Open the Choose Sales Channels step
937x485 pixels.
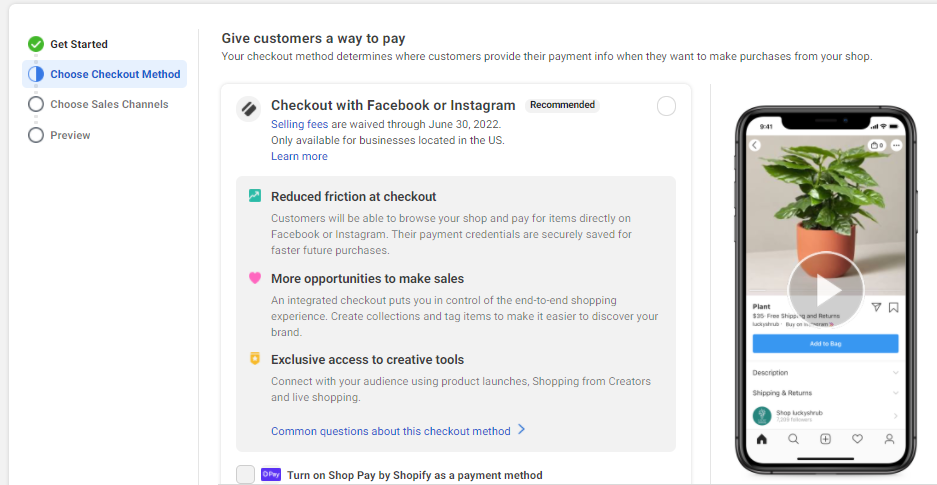[109, 104]
